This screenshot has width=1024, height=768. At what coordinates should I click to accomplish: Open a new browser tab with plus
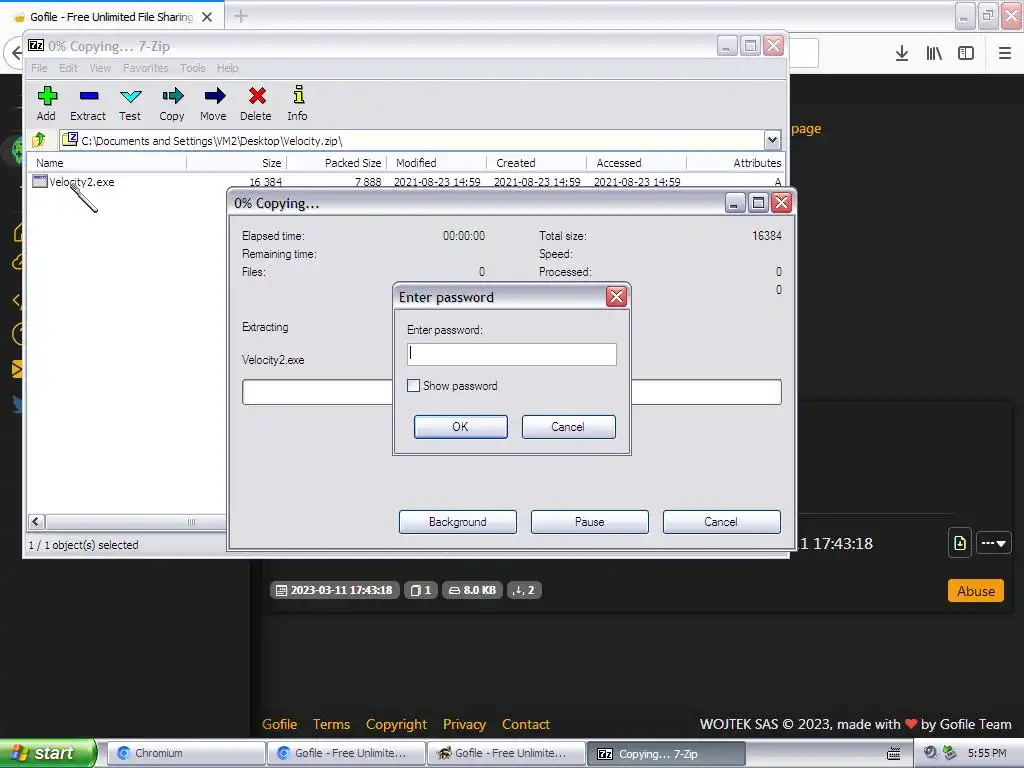tap(240, 16)
